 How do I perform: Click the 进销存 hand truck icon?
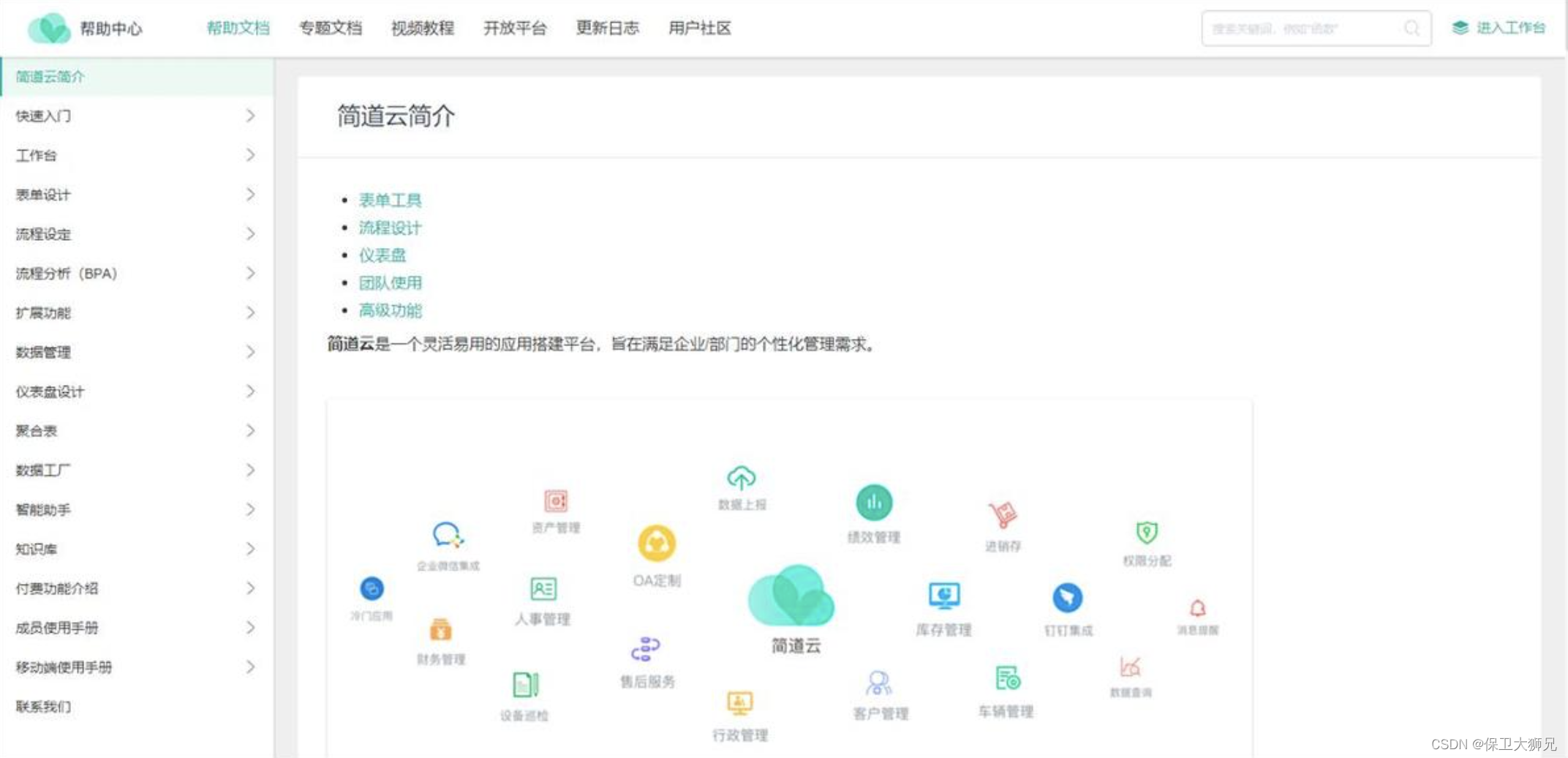pos(1003,514)
